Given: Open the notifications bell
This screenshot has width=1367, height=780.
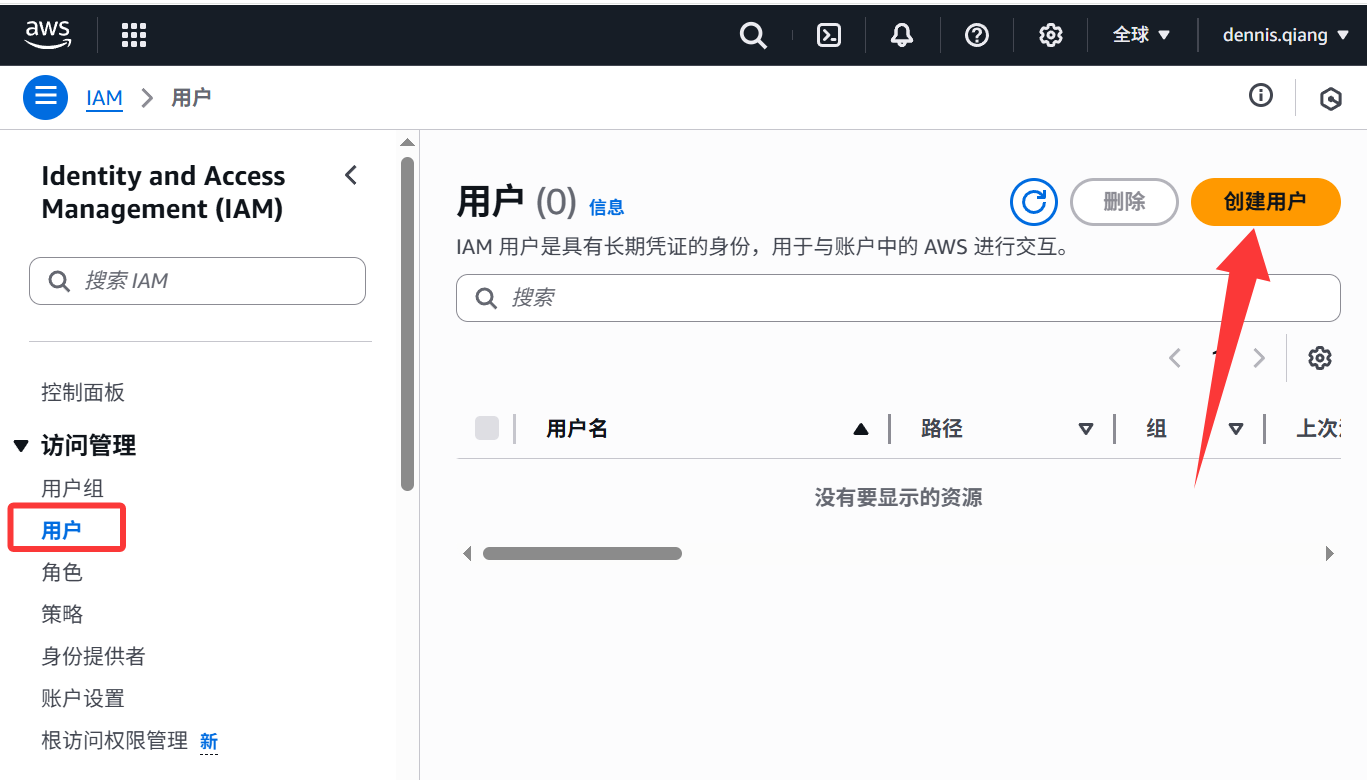Looking at the screenshot, I should coord(902,35).
